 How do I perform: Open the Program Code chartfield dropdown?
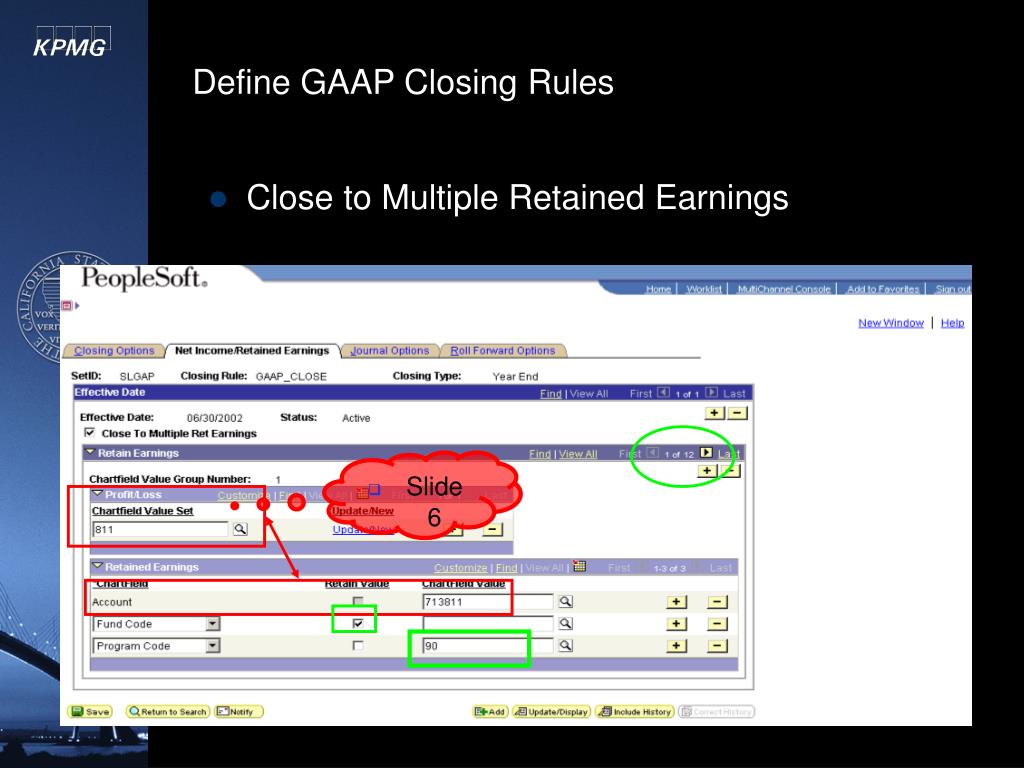click(x=212, y=646)
